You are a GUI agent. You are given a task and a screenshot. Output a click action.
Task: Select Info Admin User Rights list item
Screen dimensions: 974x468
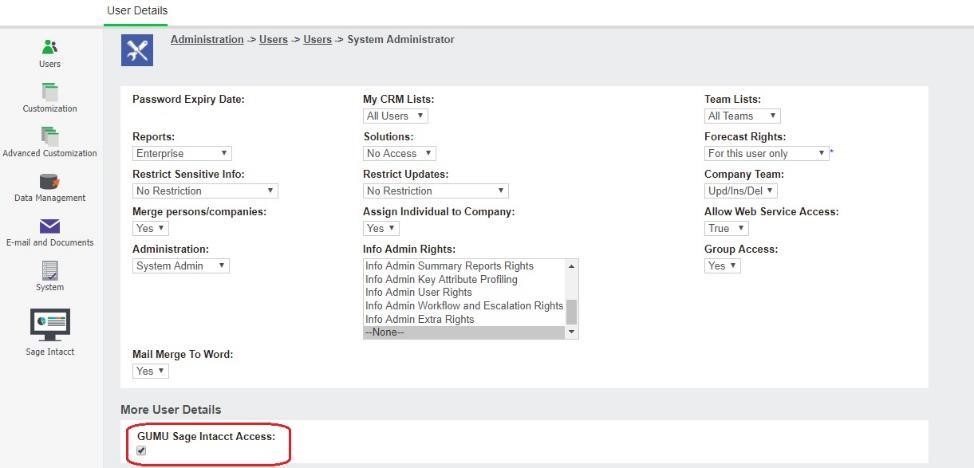[x=419, y=293]
